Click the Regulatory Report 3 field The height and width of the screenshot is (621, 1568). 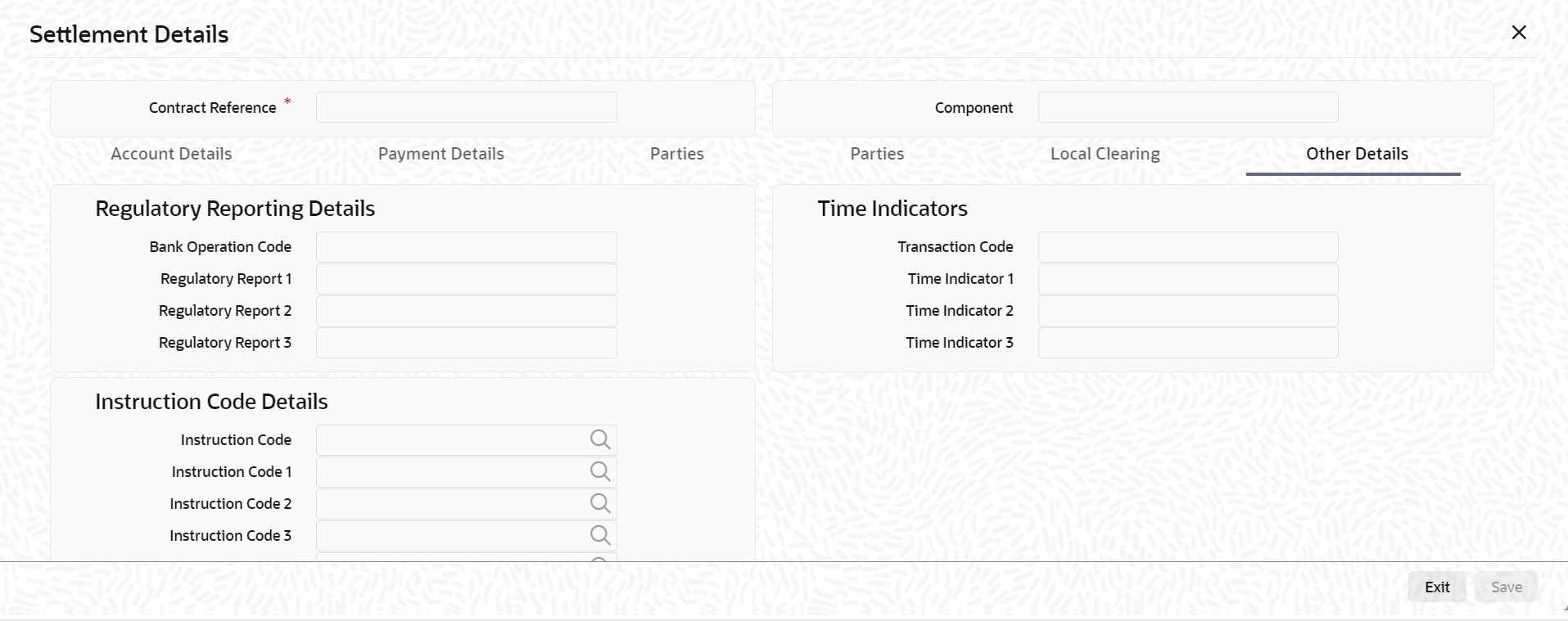[467, 343]
